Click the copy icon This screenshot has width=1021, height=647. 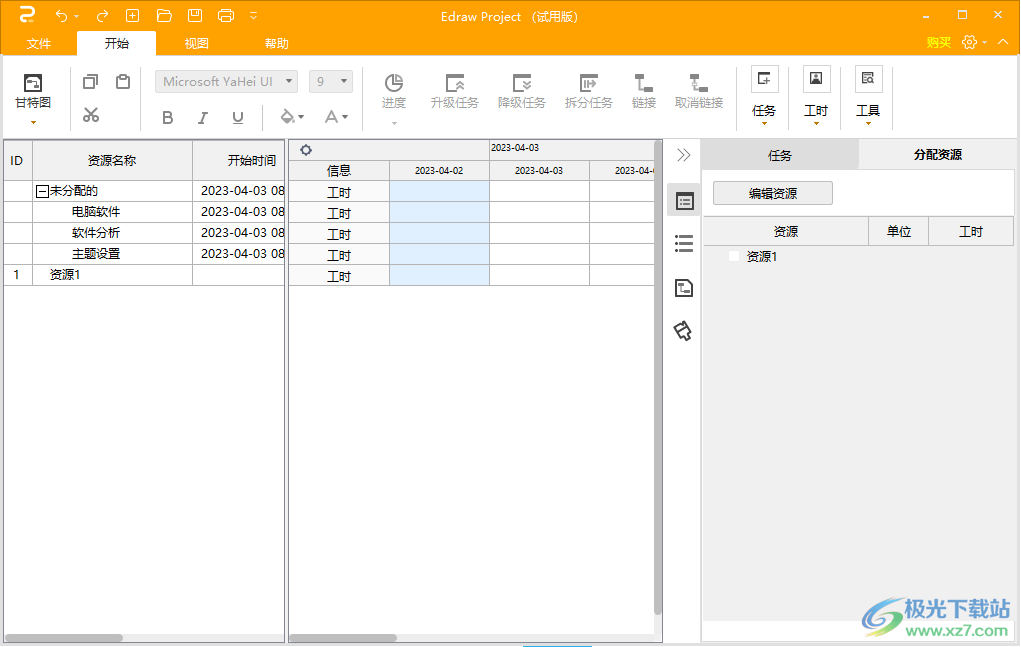[91, 81]
